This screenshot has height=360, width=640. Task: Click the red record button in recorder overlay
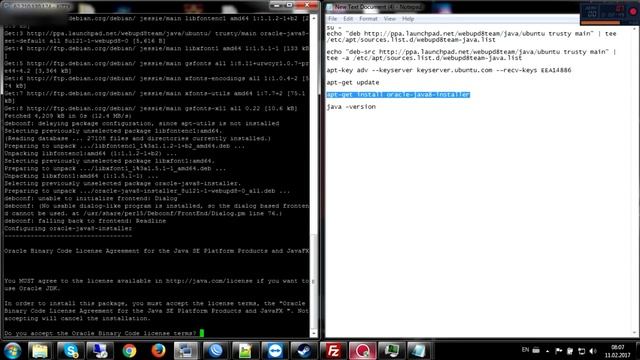click(x=633, y=11)
